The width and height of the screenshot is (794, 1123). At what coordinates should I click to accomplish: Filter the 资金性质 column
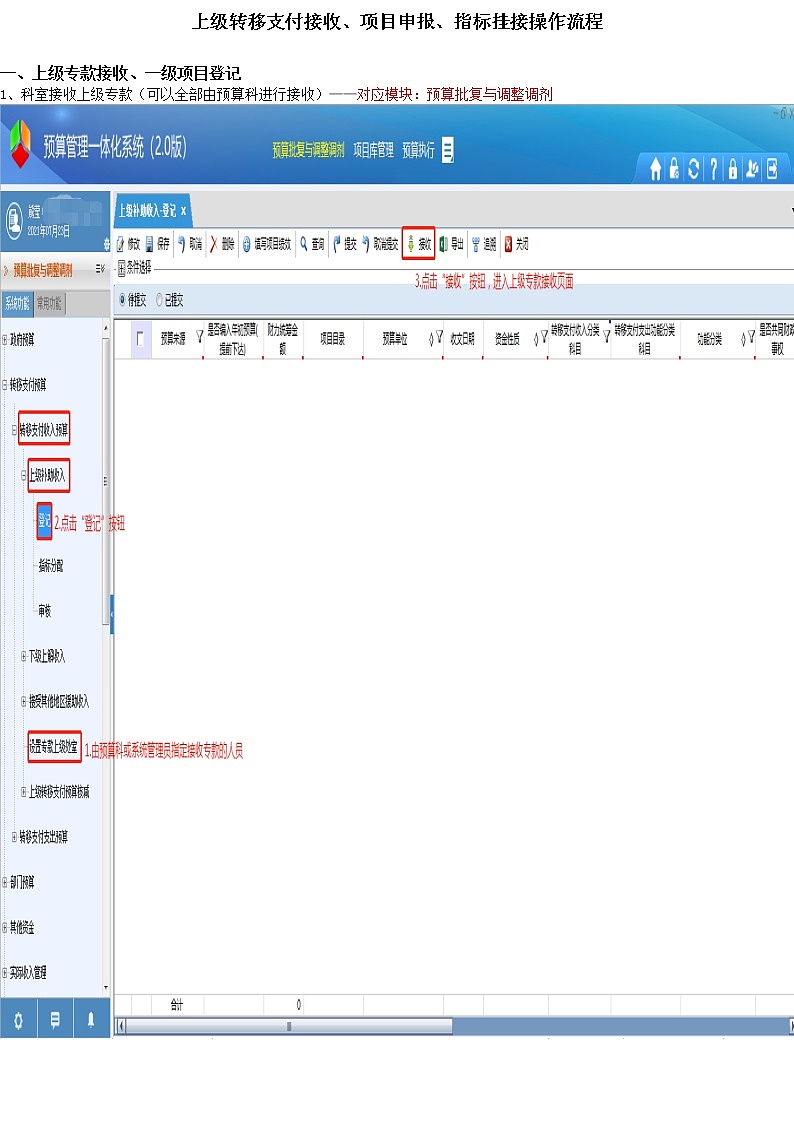(x=544, y=336)
